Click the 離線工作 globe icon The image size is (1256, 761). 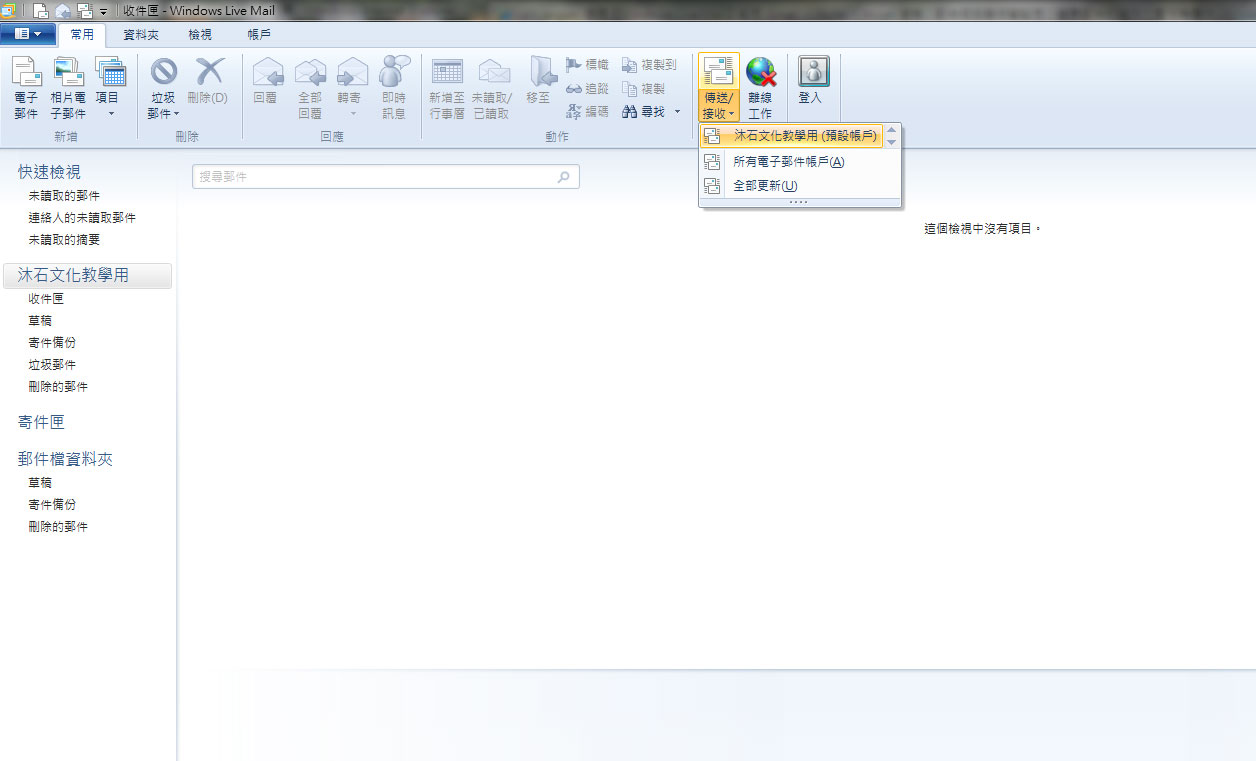pyautogui.click(x=760, y=73)
